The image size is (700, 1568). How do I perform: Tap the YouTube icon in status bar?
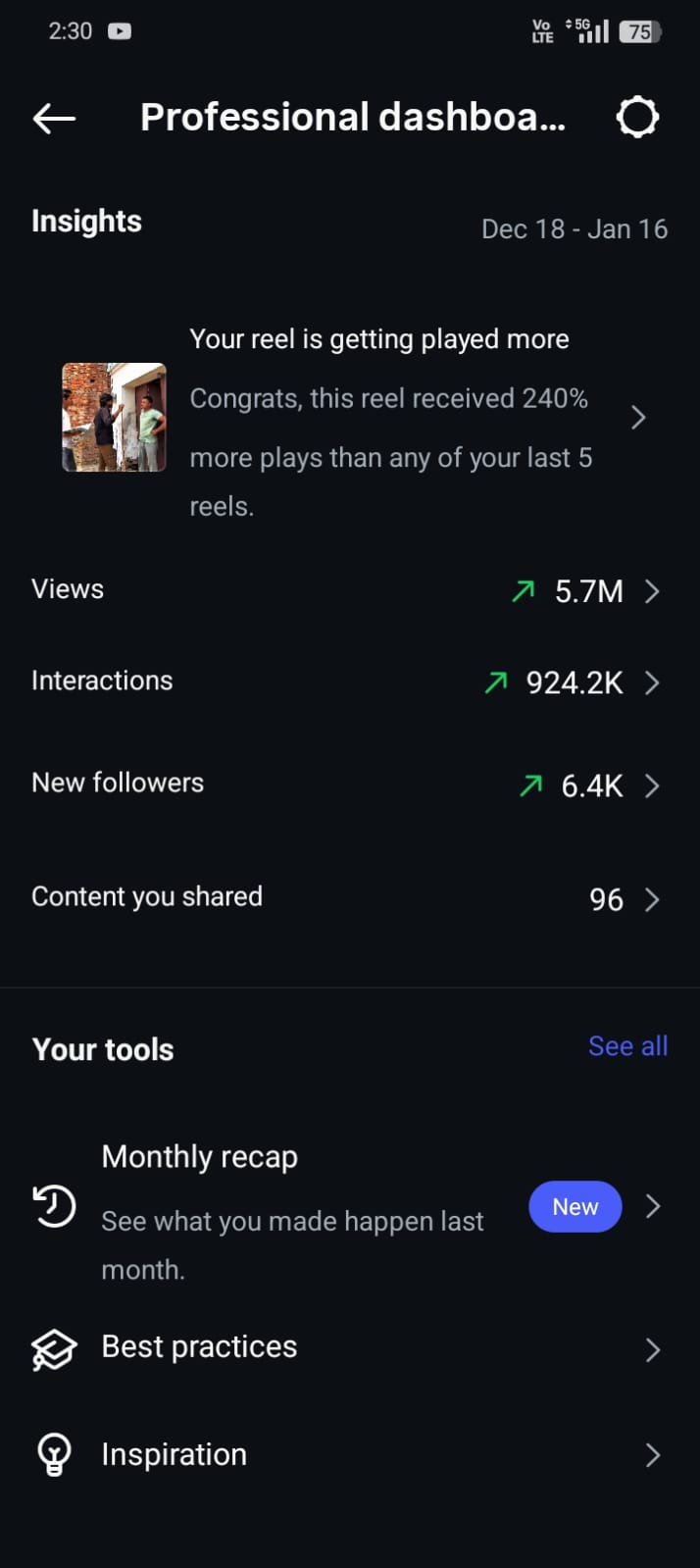[120, 31]
